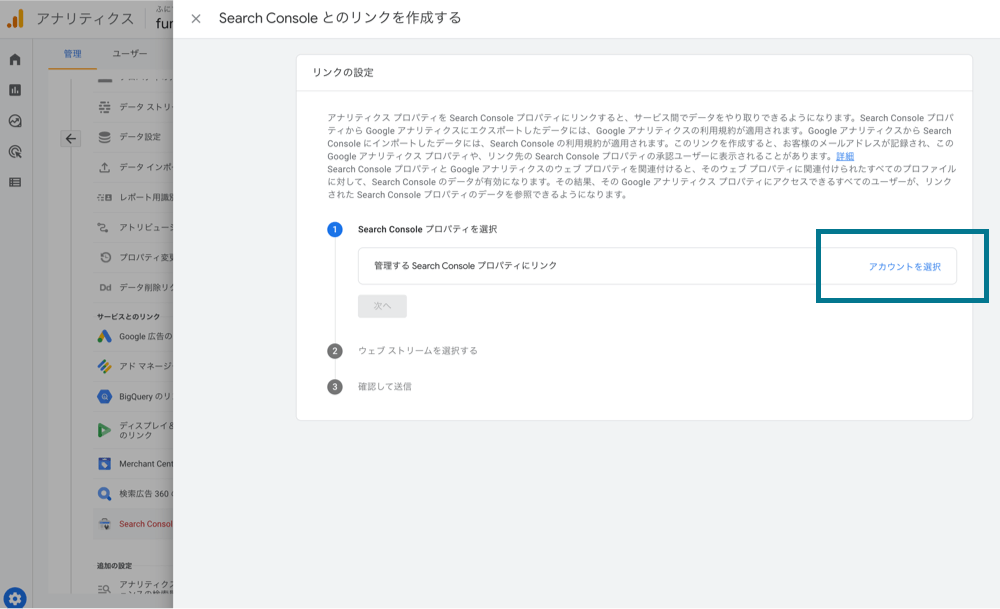
Task: Select the データ インポート upload icon
Action: pyautogui.click(x=105, y=167)
